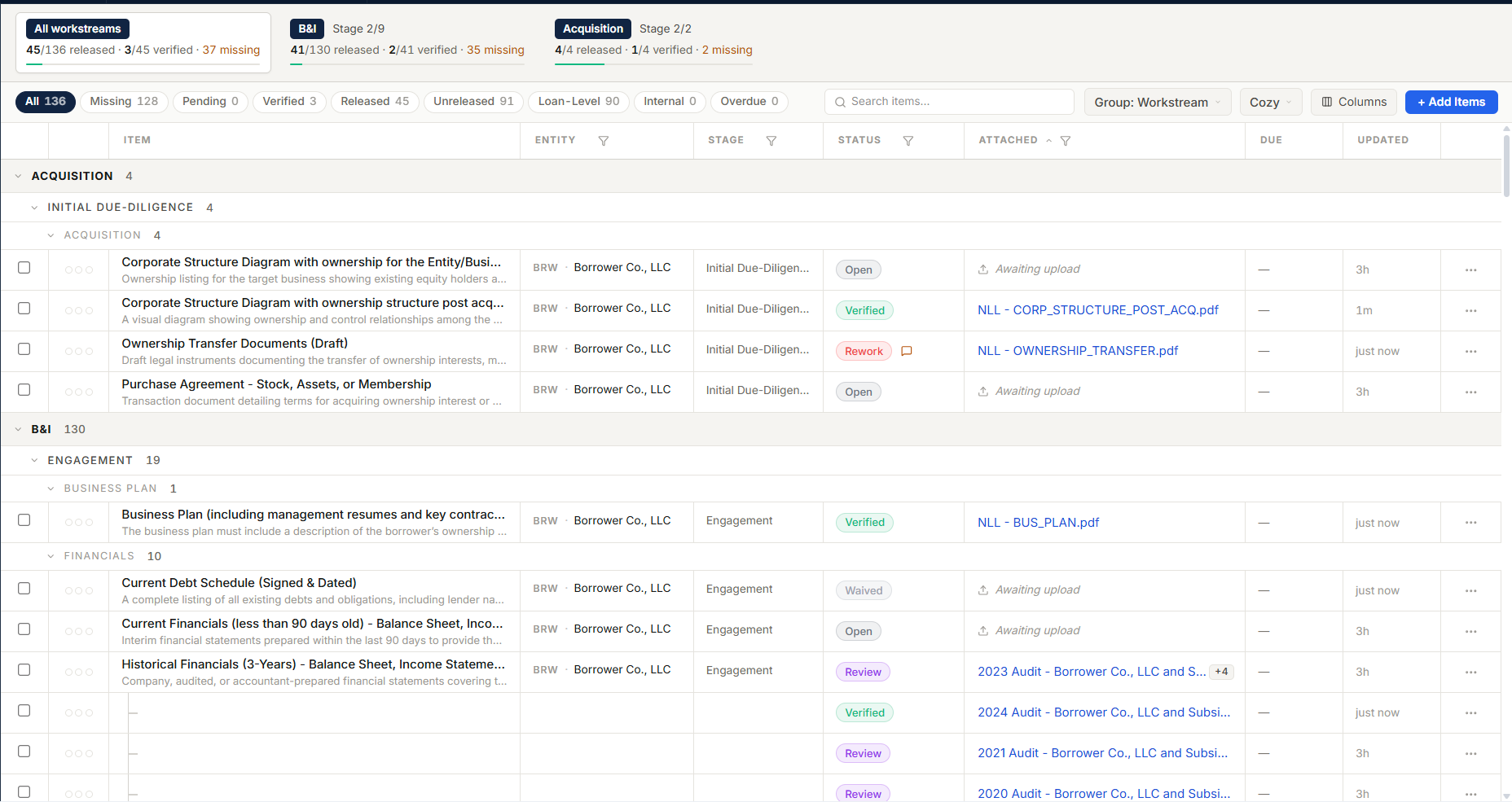Open the Cozy density dropdown
The height and width of the screenshot is (802, 1512).
(1271, 102)
